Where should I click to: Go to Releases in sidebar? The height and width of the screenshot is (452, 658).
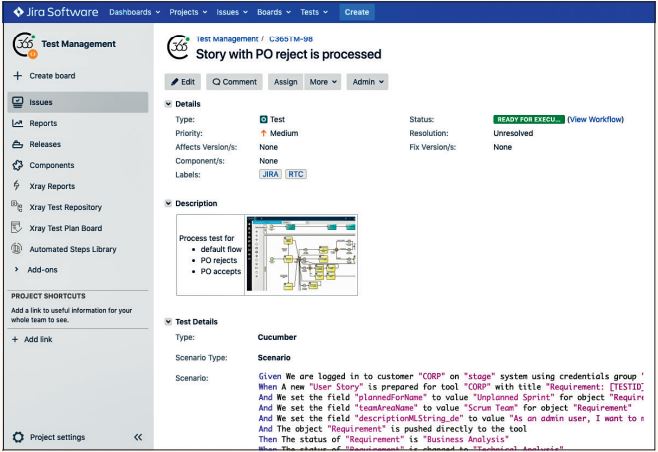45,144
